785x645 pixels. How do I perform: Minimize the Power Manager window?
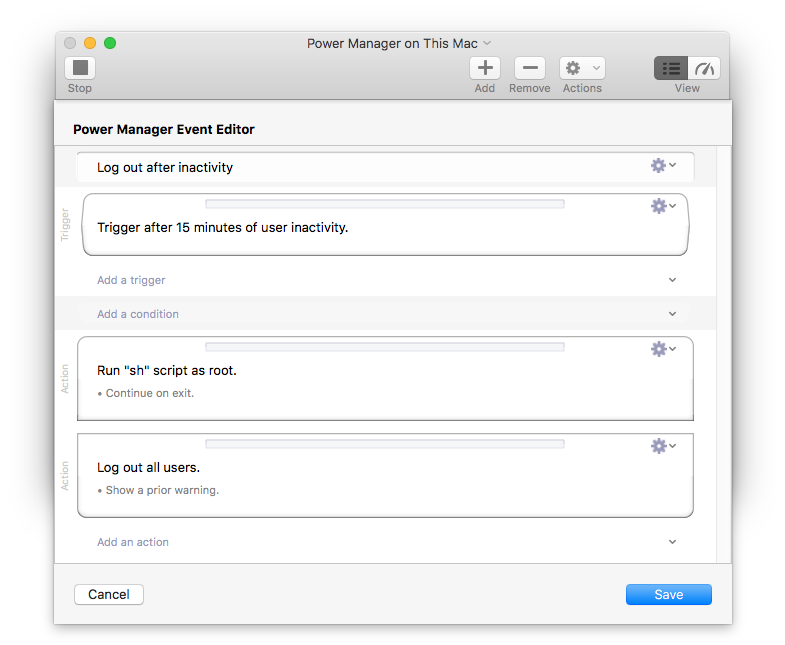90,43
